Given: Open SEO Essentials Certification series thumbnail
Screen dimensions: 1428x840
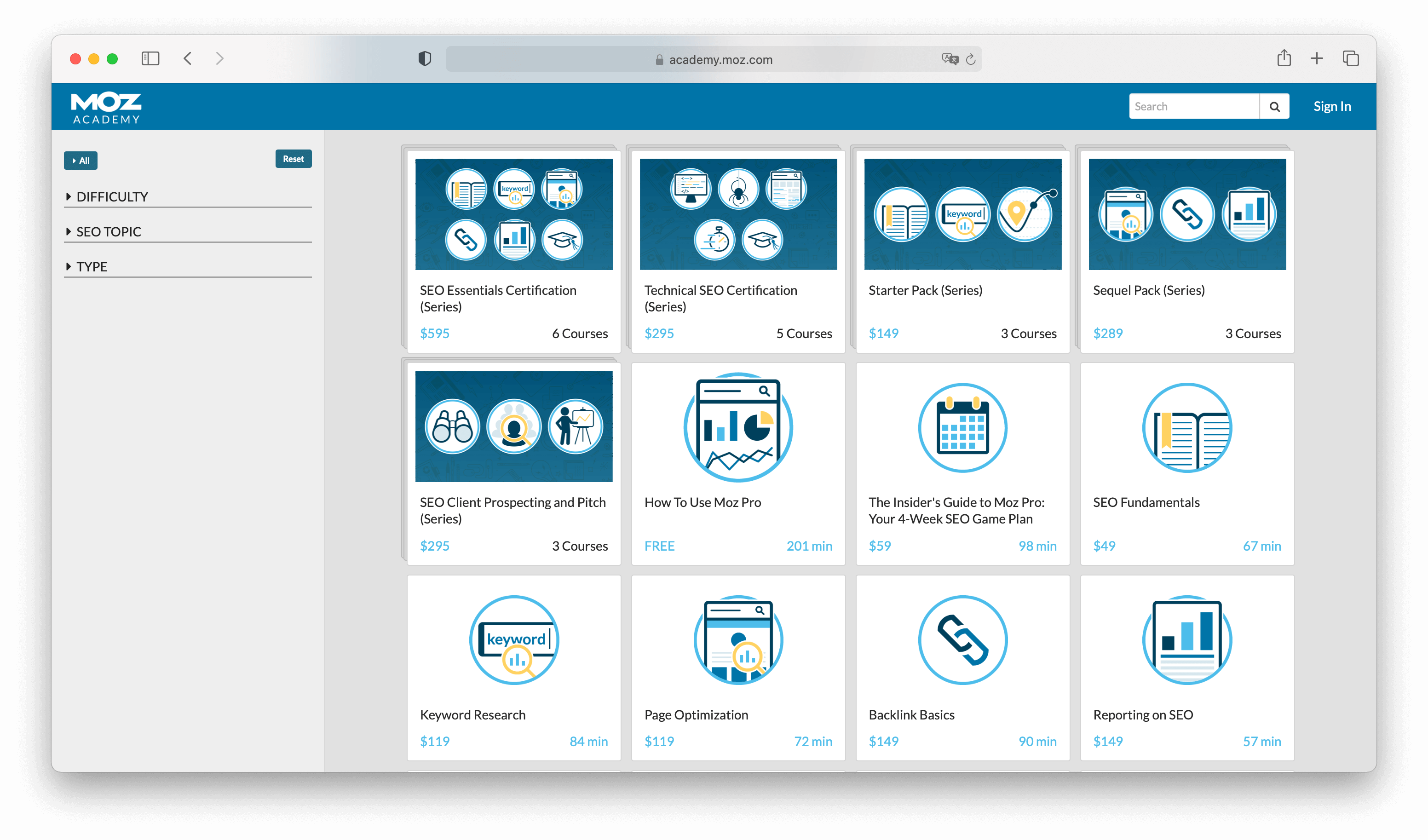Looking at the screenshot, I should [x=513, y=214].
